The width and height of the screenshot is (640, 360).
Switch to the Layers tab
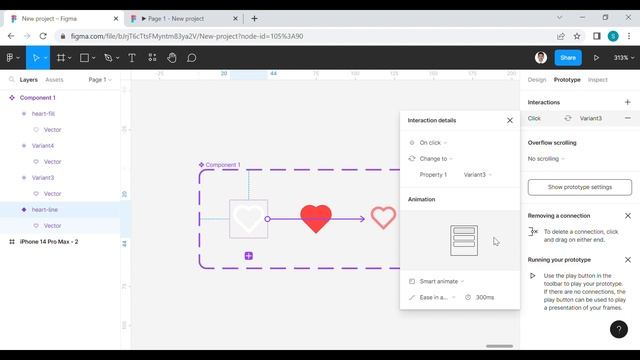(x=29, y=80)
